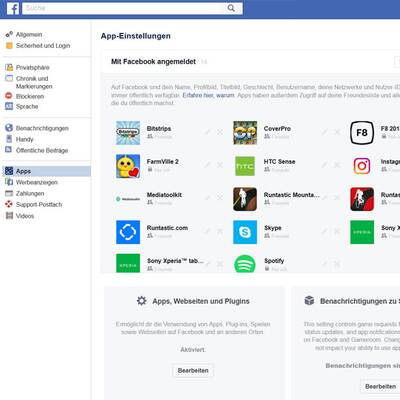400x400 pixels.
Task: Edit Runtastic.com with pencil icon
Action: 208,231
